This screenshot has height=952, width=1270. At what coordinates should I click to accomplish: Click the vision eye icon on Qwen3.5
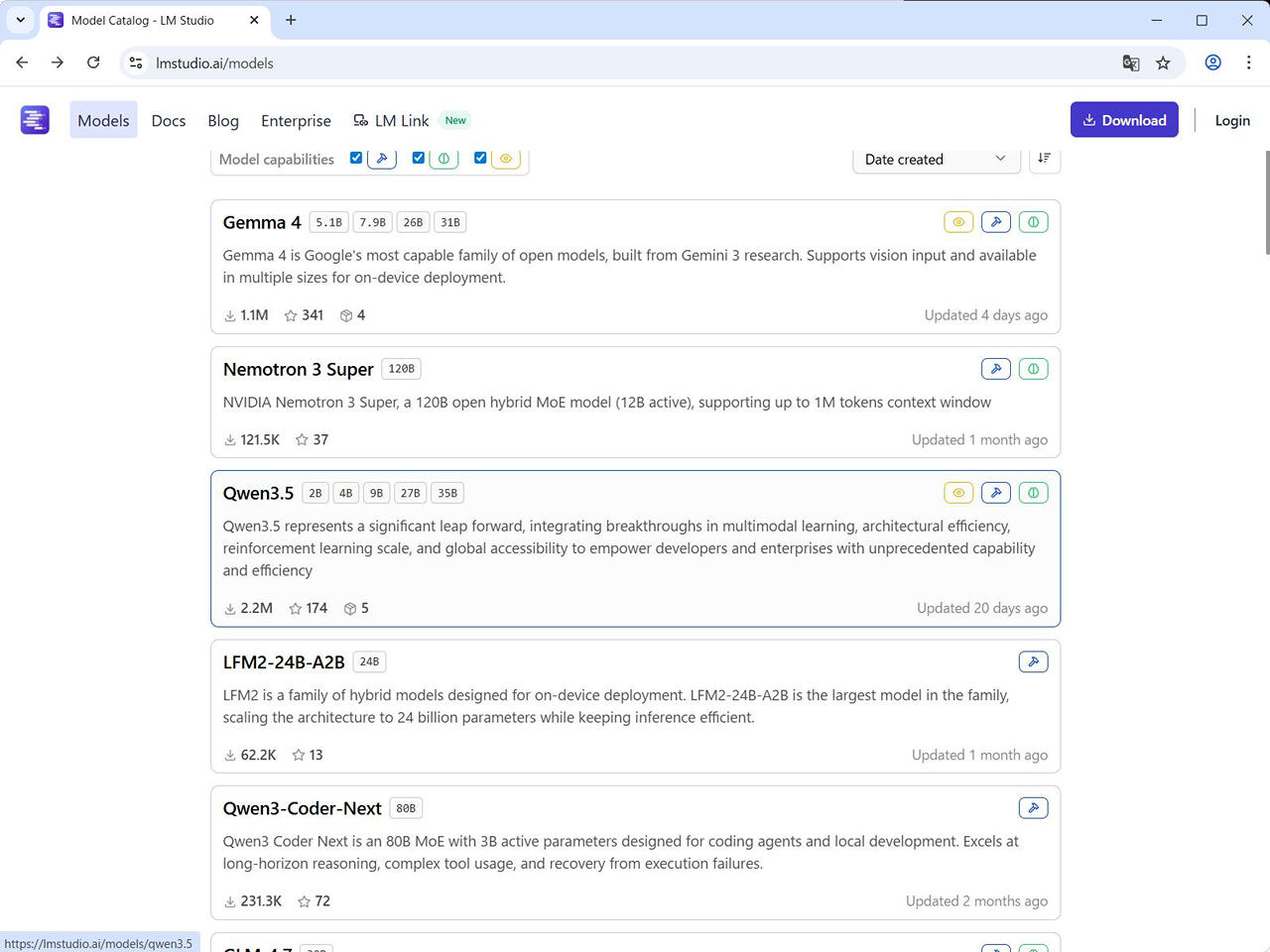958,493
